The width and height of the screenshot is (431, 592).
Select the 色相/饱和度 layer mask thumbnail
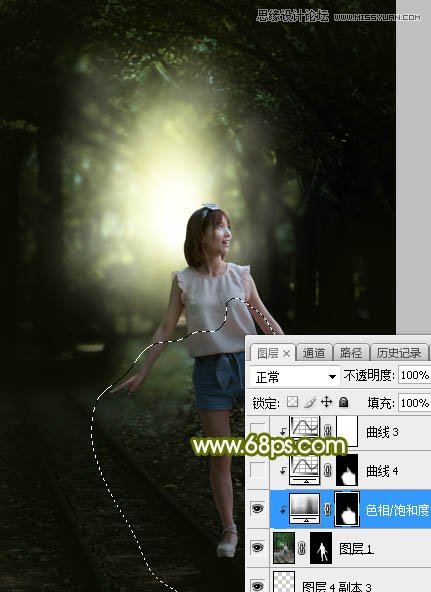[x=347, y=509]
